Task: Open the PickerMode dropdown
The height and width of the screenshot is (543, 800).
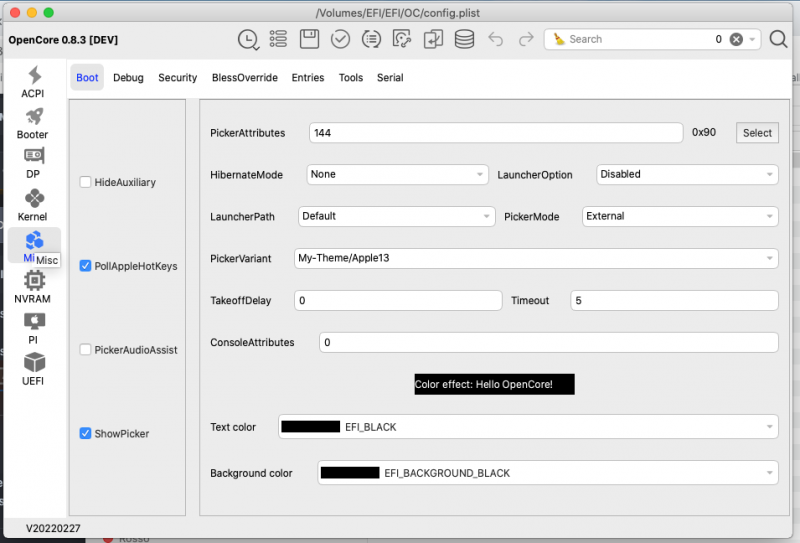Action: coord(679,216)
